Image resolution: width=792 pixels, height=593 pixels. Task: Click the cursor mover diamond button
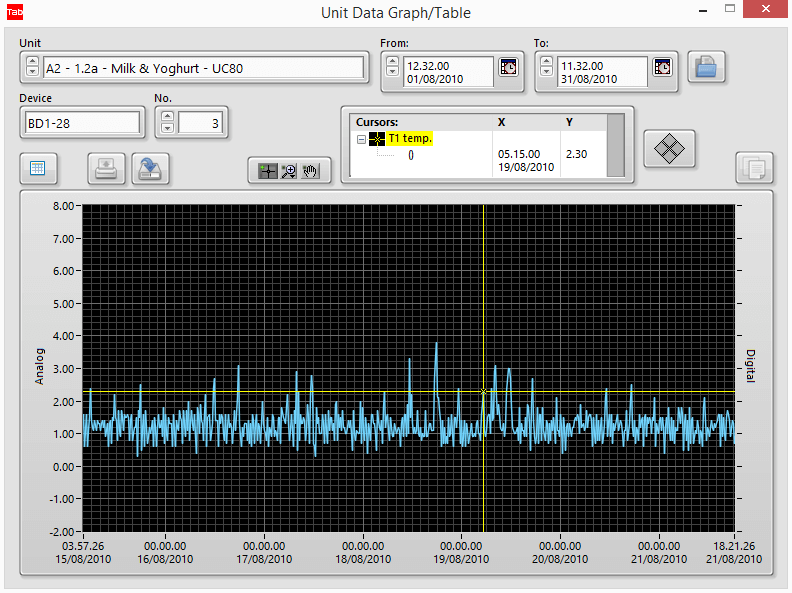point(669,149)
